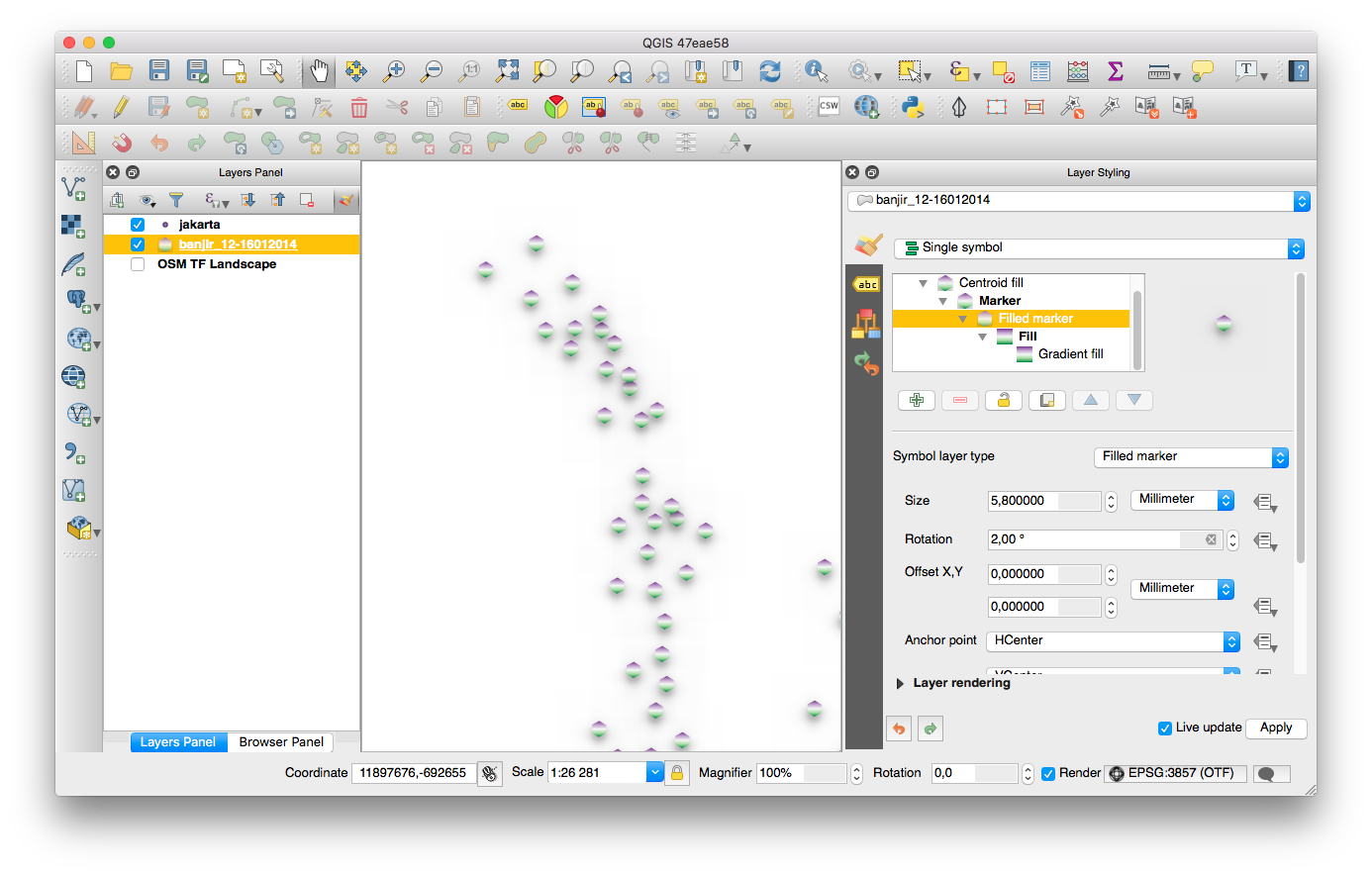Open the Anchor point HCenter dropdown

coord(1113,640)
